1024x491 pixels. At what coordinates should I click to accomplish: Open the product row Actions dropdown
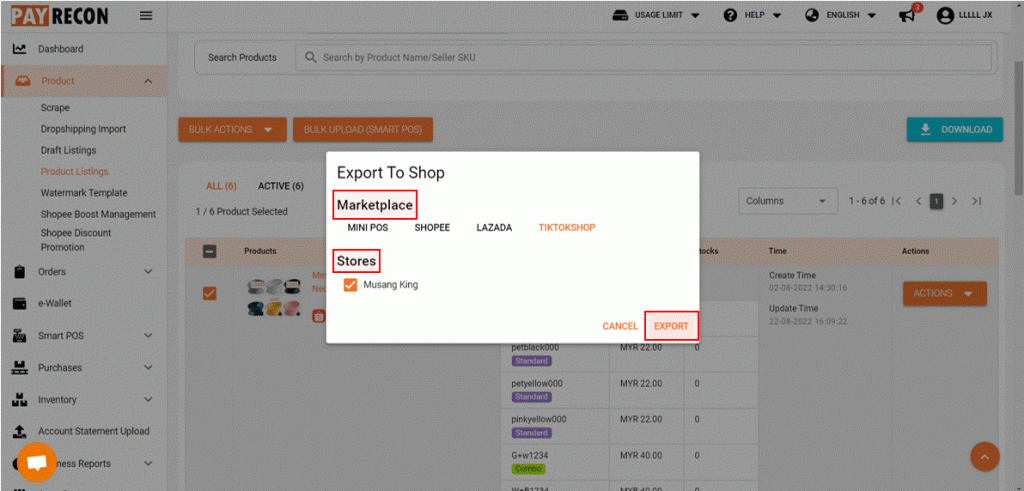[944, 294]
